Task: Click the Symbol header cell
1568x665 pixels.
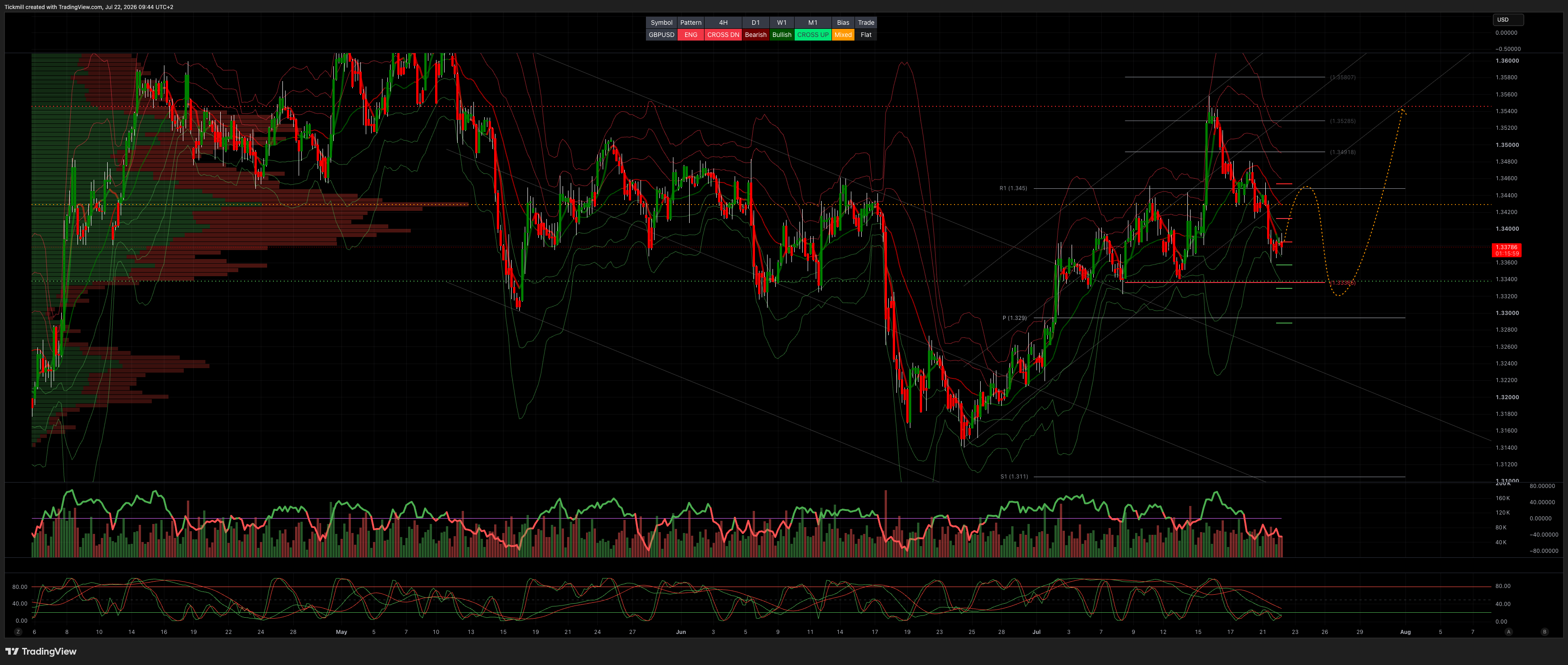Action: click(x=661, y=23)
